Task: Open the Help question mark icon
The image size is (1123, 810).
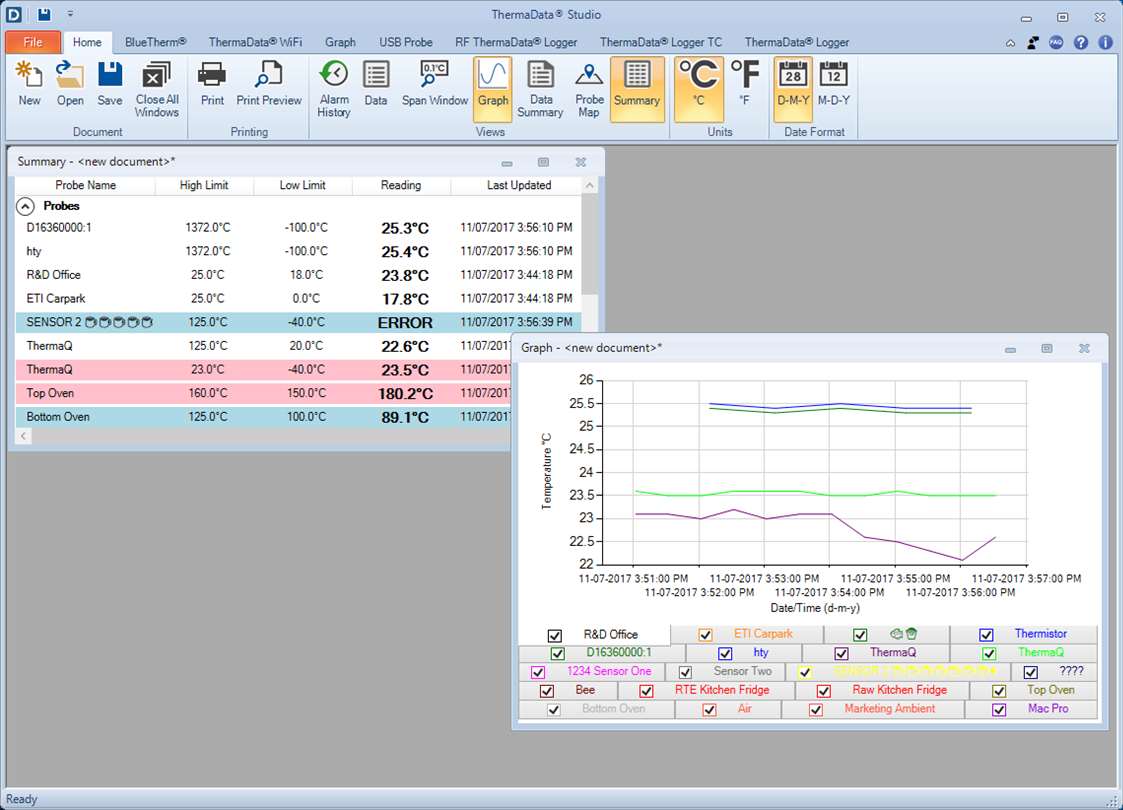Action: [1081, 42]
